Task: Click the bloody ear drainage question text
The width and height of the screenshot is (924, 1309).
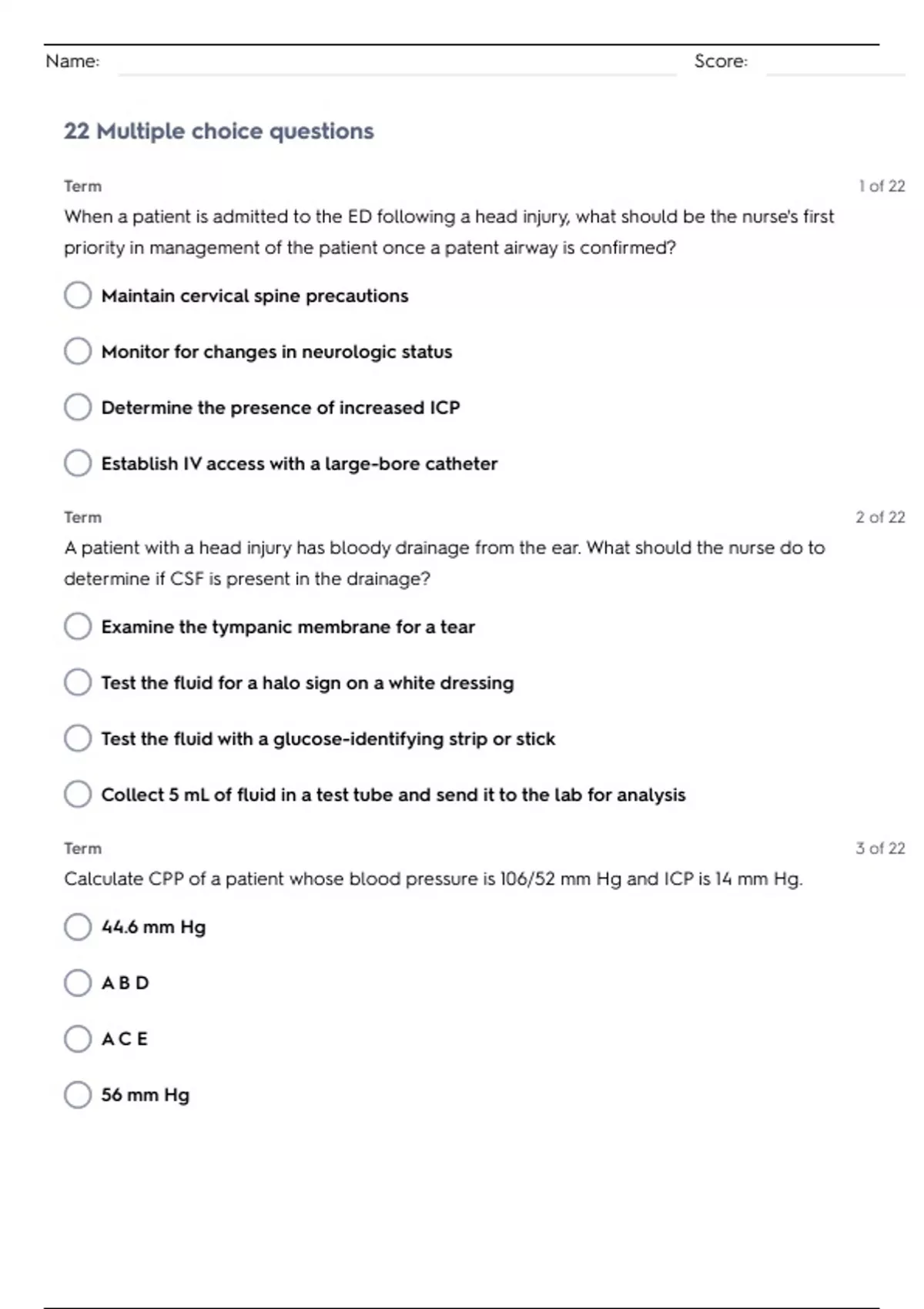Action: pyautogui.click(x=444, y=563)
